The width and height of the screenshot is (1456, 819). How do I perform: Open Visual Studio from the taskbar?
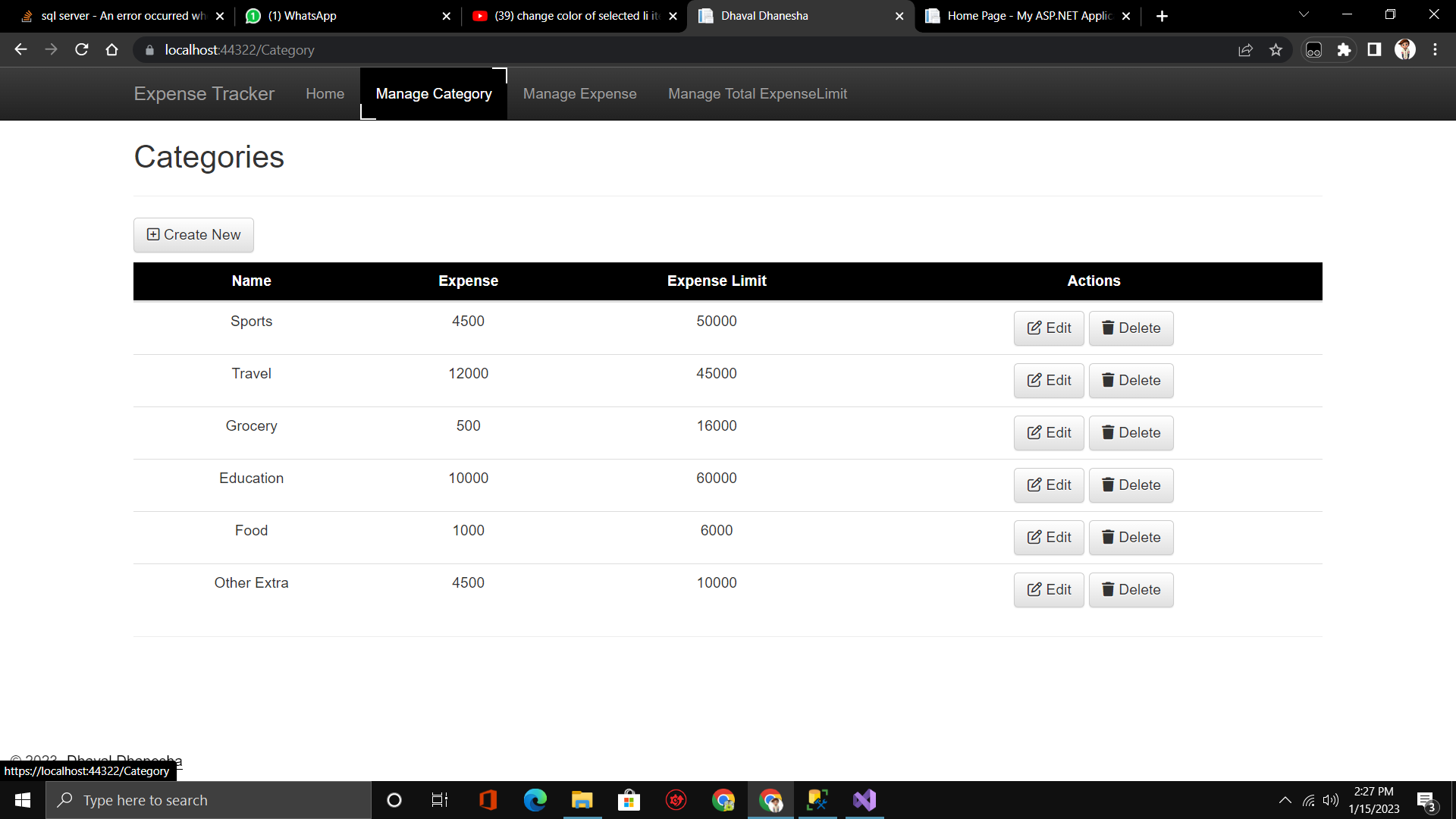tap(864, 800)
